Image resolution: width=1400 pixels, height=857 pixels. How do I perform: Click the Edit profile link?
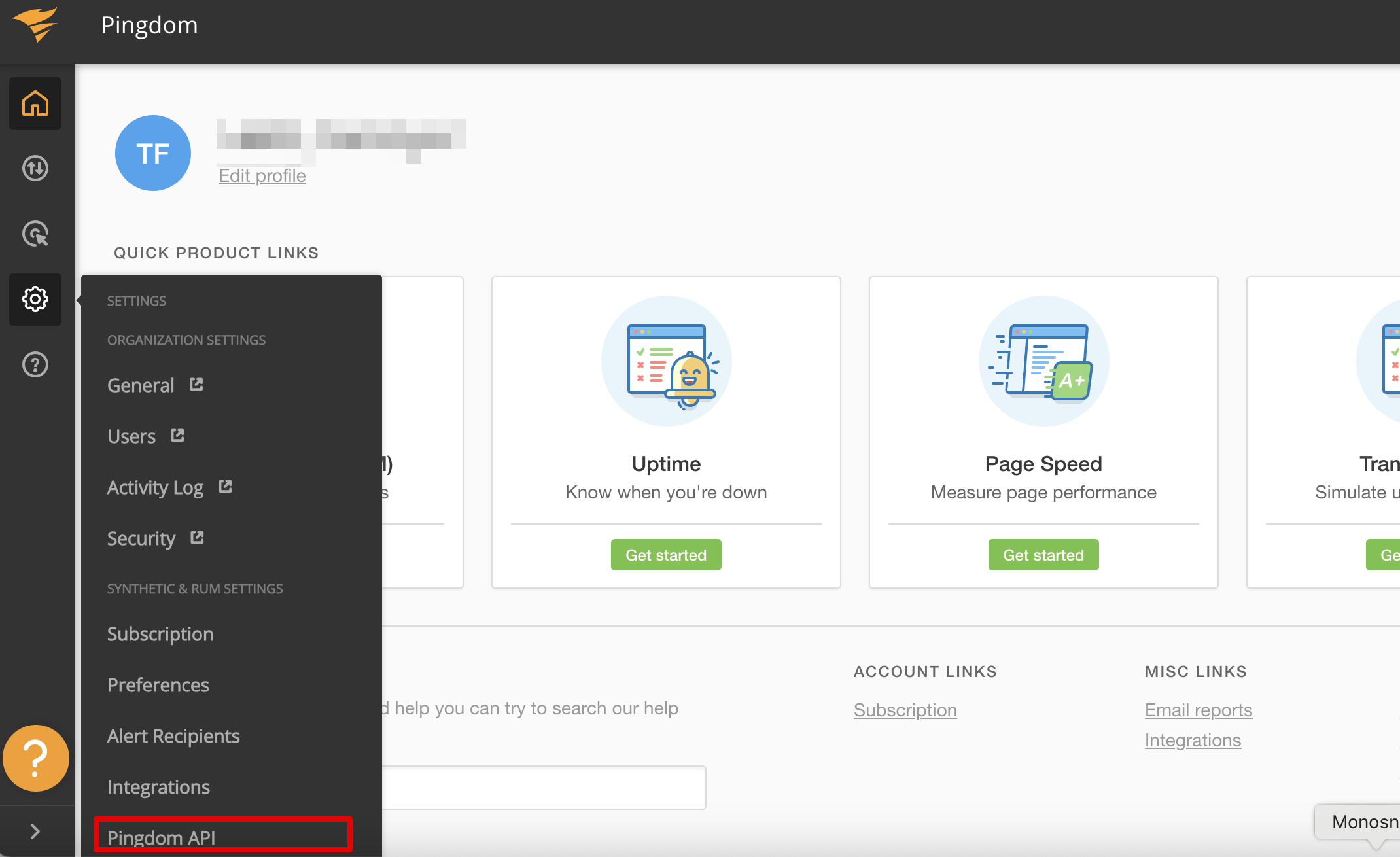tap(262, 175)
